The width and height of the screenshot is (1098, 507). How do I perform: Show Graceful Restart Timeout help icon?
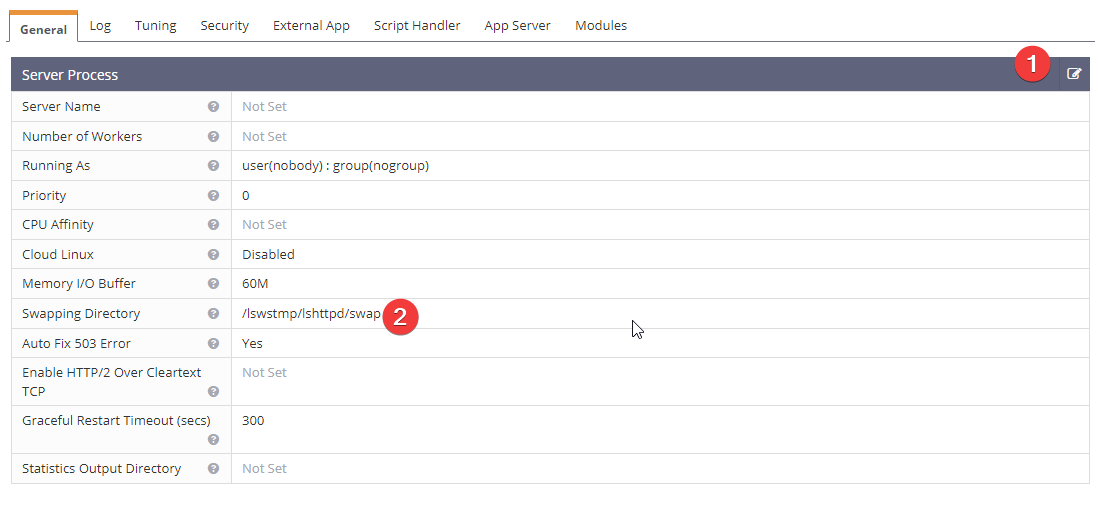[x=214, y=440]
